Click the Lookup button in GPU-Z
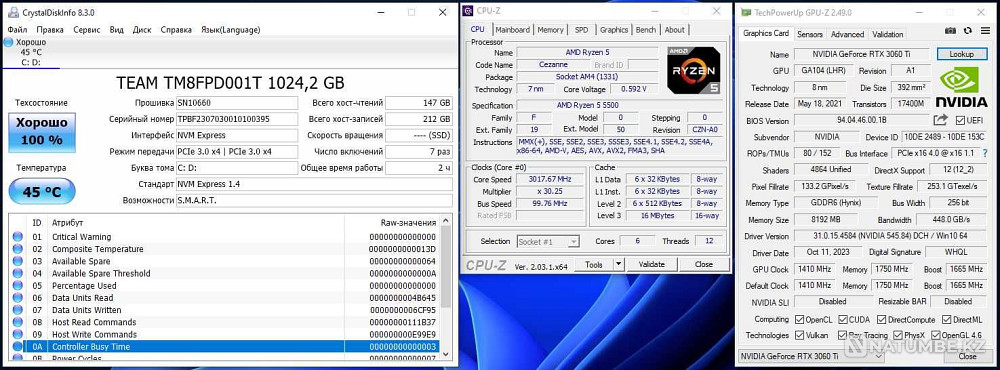The image size is (1000, 370). 961,54
